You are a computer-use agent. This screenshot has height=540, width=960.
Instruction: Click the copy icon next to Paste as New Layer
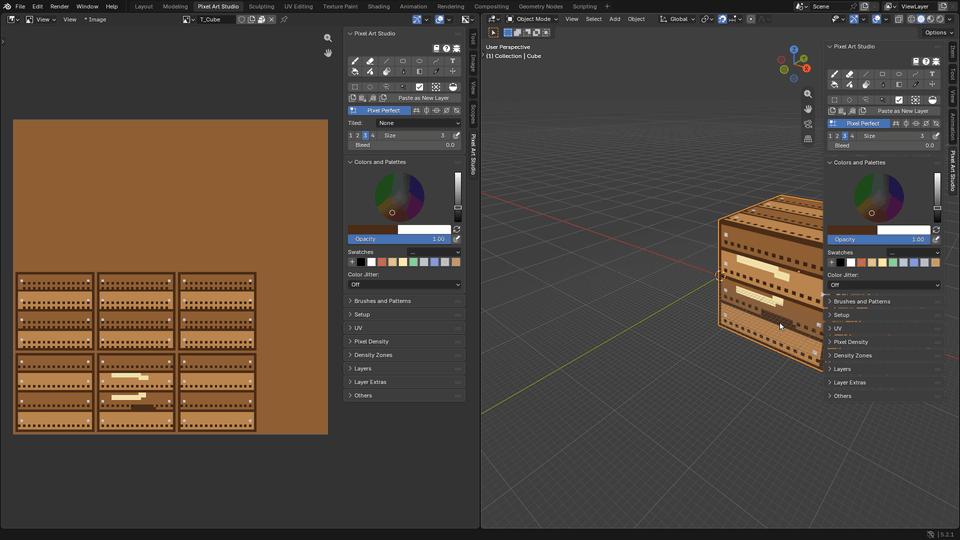tap(353, 98)
